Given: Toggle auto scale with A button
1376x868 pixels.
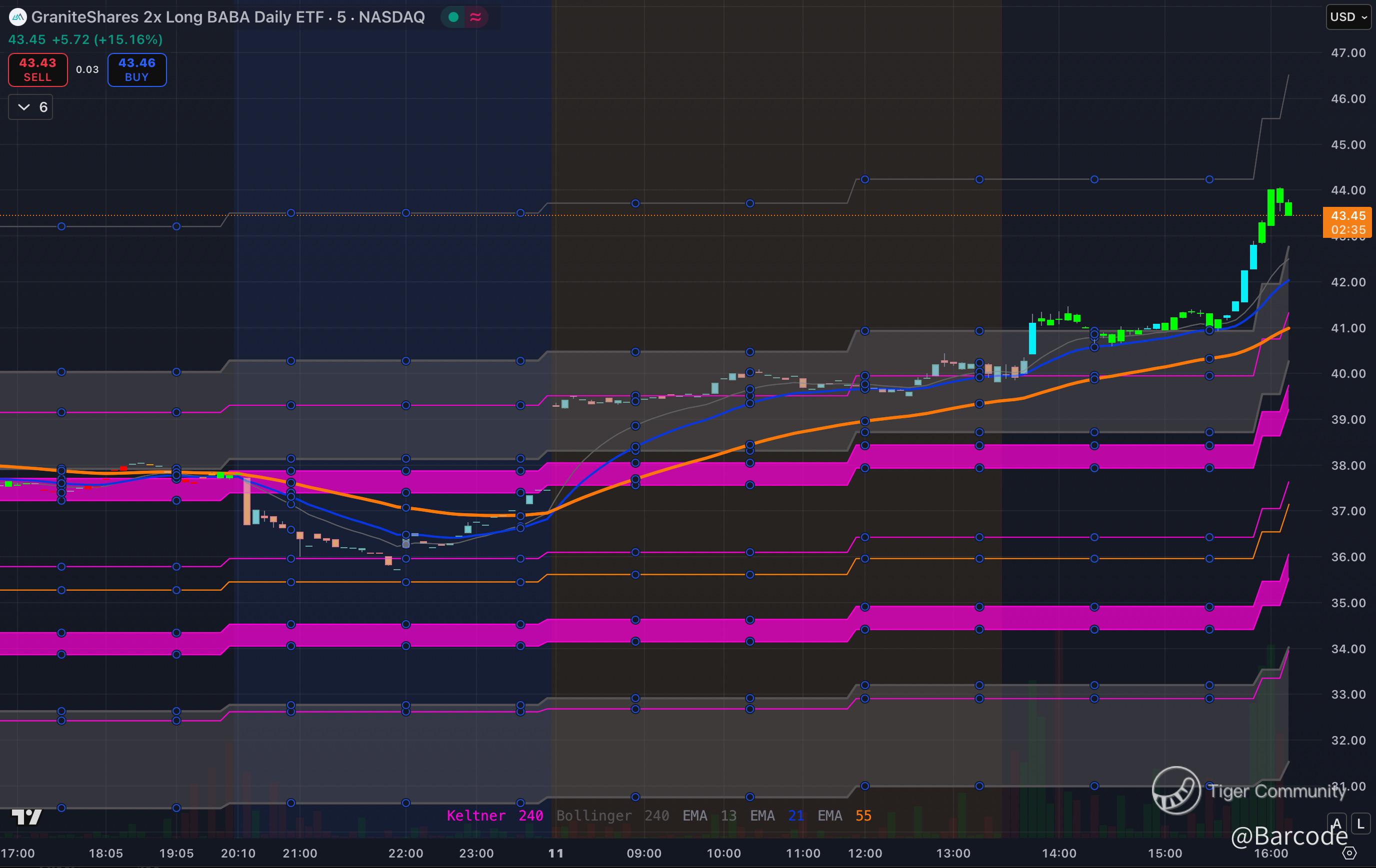Looking at the screenshot, I should pos(1336,824).
